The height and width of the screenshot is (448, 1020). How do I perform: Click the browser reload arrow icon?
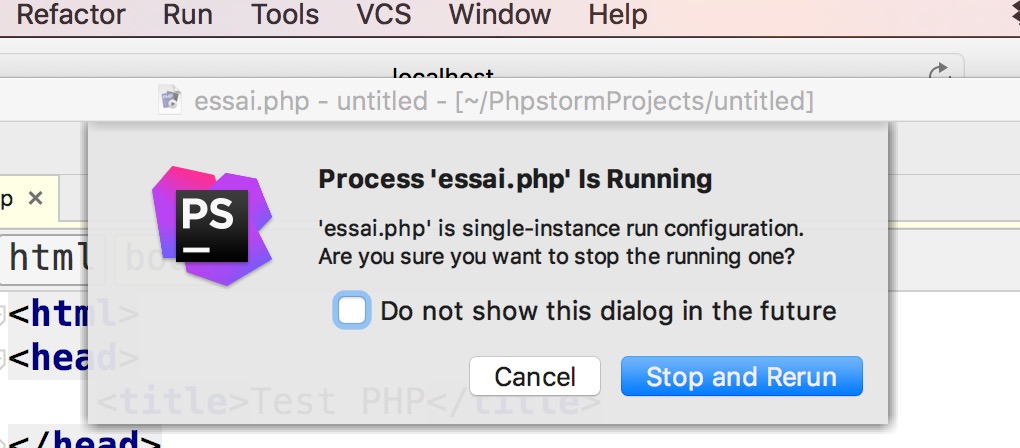pos(938,70)
